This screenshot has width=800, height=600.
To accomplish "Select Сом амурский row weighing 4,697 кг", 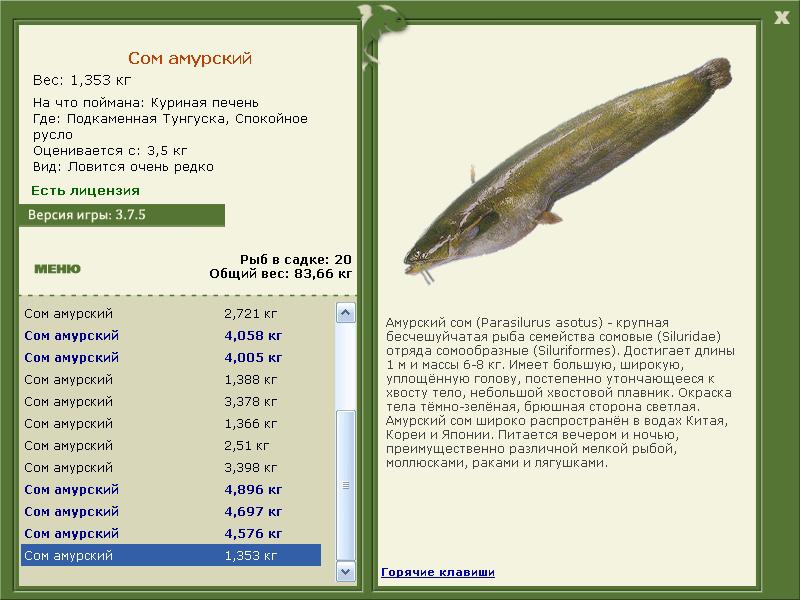I will [171, 511].
